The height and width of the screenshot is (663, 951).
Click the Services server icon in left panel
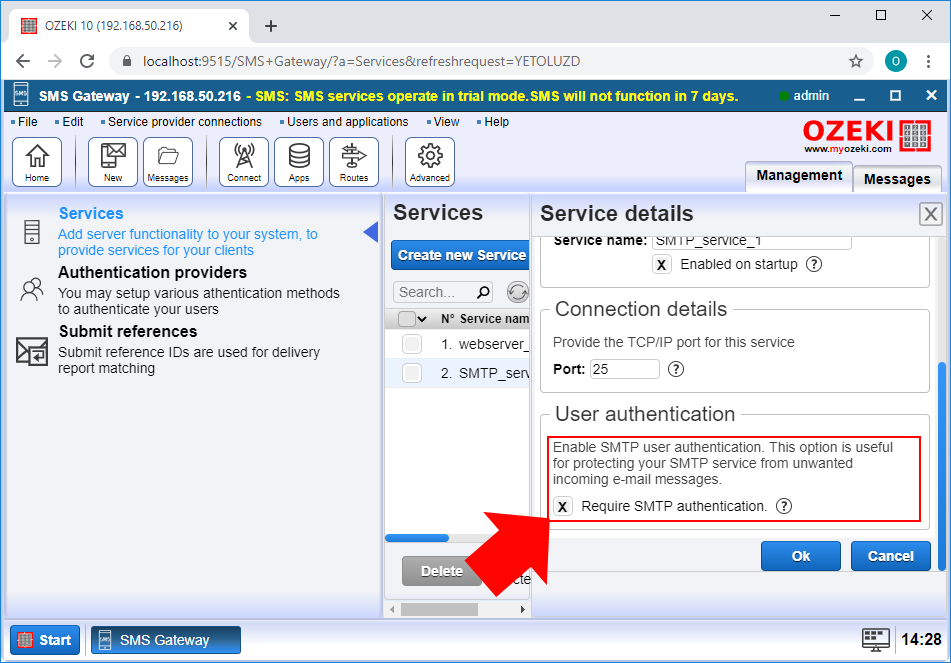pos(32,232)
